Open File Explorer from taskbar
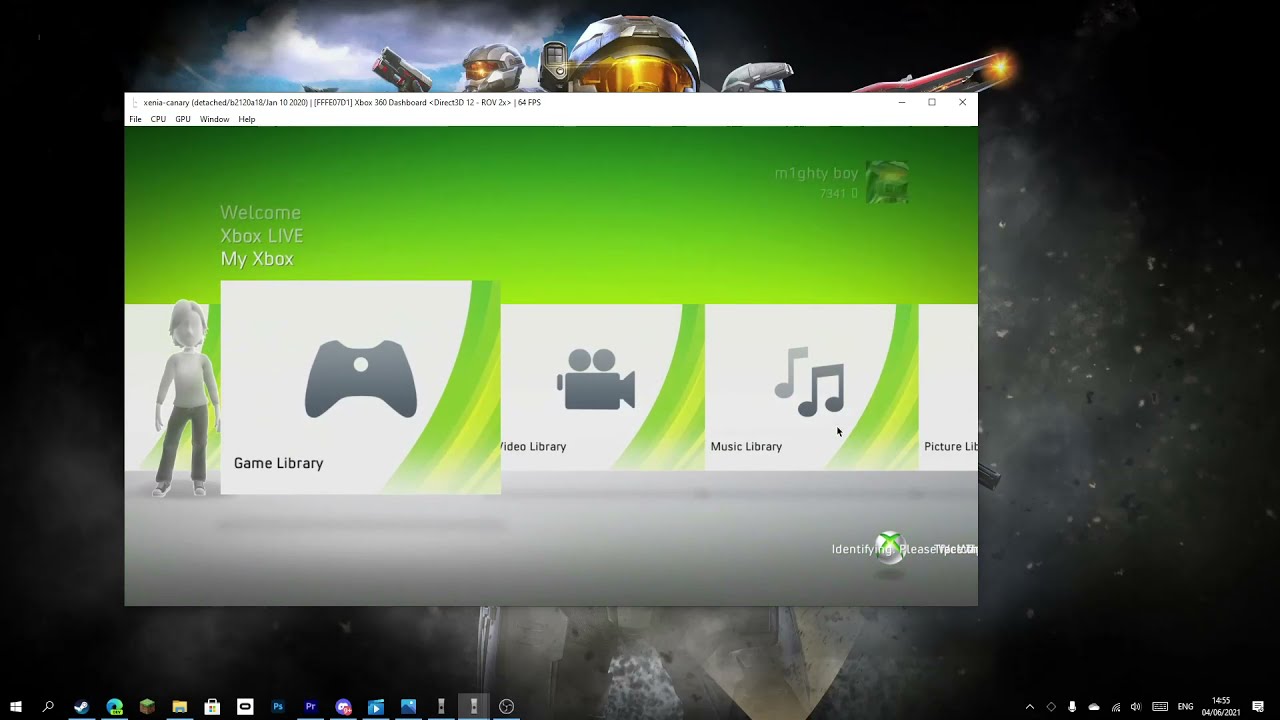The width and height of the screenshot is (1280, 720). click(x=180, y=707)
